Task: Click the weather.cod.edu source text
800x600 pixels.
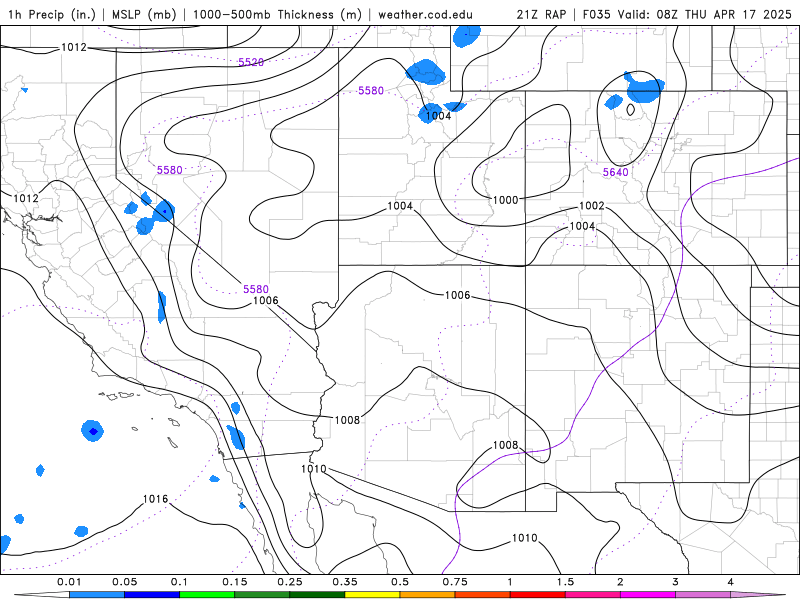Action: pos(425,14)
